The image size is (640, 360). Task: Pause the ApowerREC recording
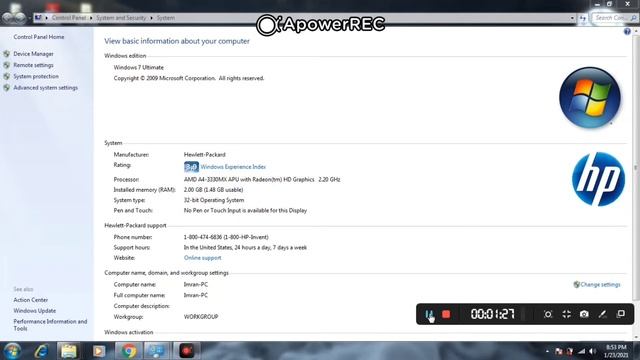(429, 314)
